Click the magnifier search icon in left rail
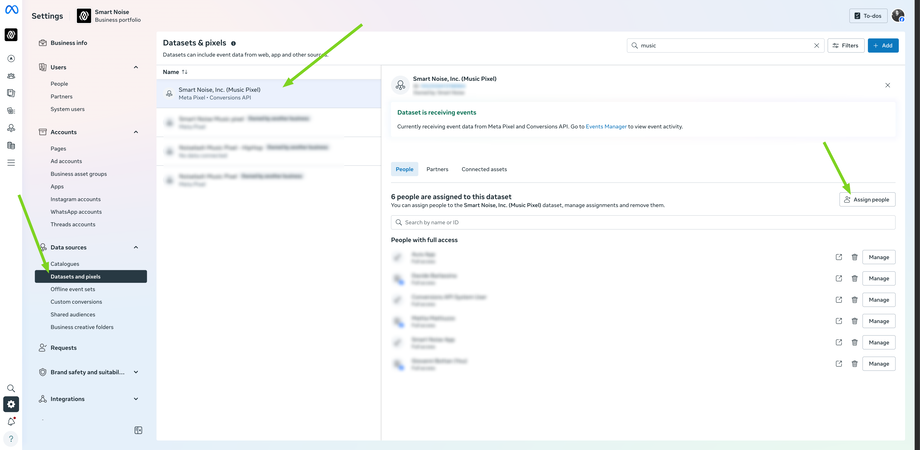This screenshot has height=450, width=920. click(x=11, y=388)
